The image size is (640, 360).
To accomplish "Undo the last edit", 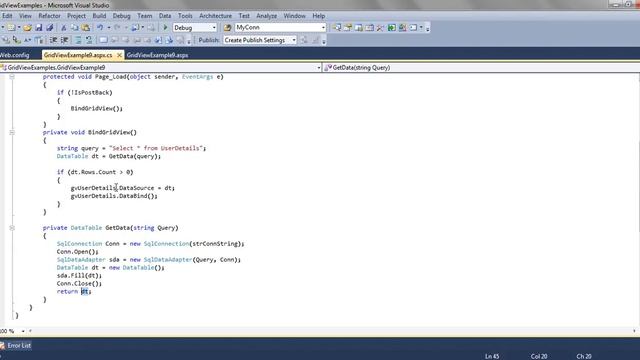I will point(100,28).
